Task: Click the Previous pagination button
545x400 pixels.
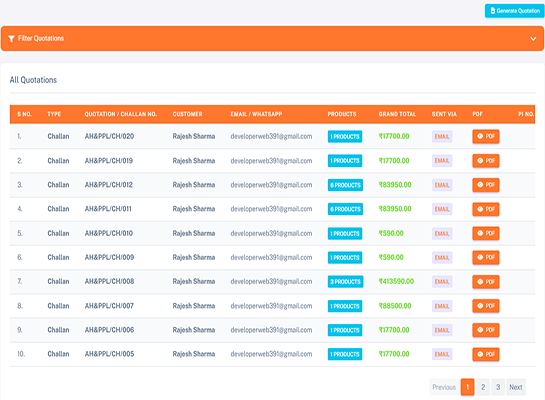Action: click(x=444, y=387)
